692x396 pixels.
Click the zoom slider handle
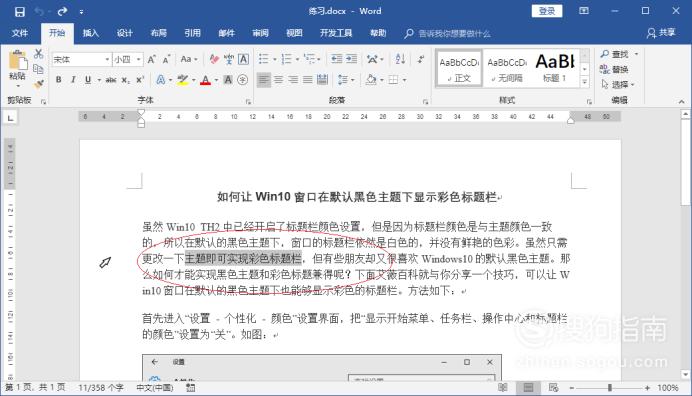[609, 388]
